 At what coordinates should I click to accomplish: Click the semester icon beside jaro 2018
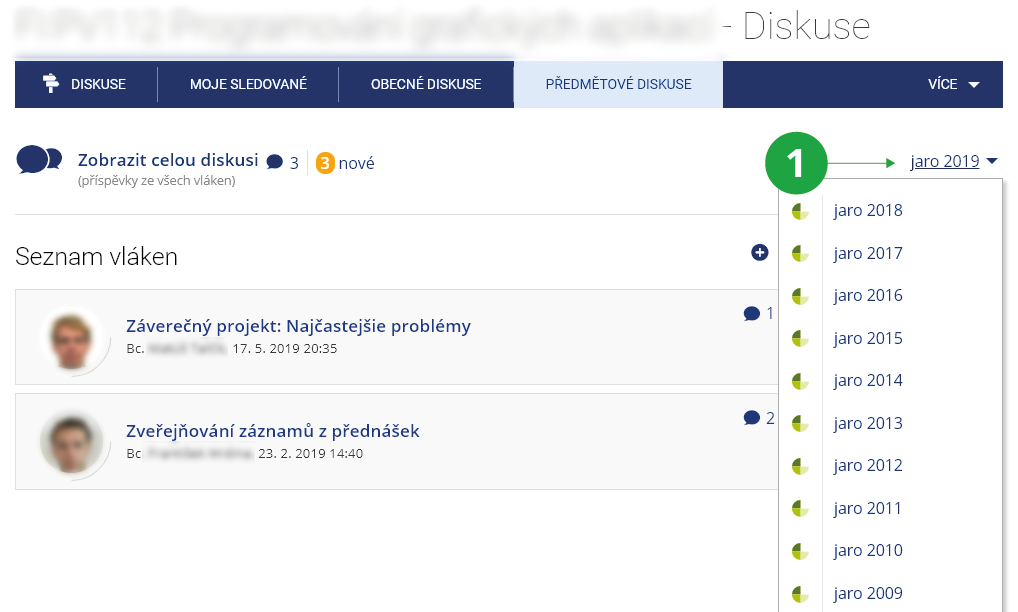point(800,211)
